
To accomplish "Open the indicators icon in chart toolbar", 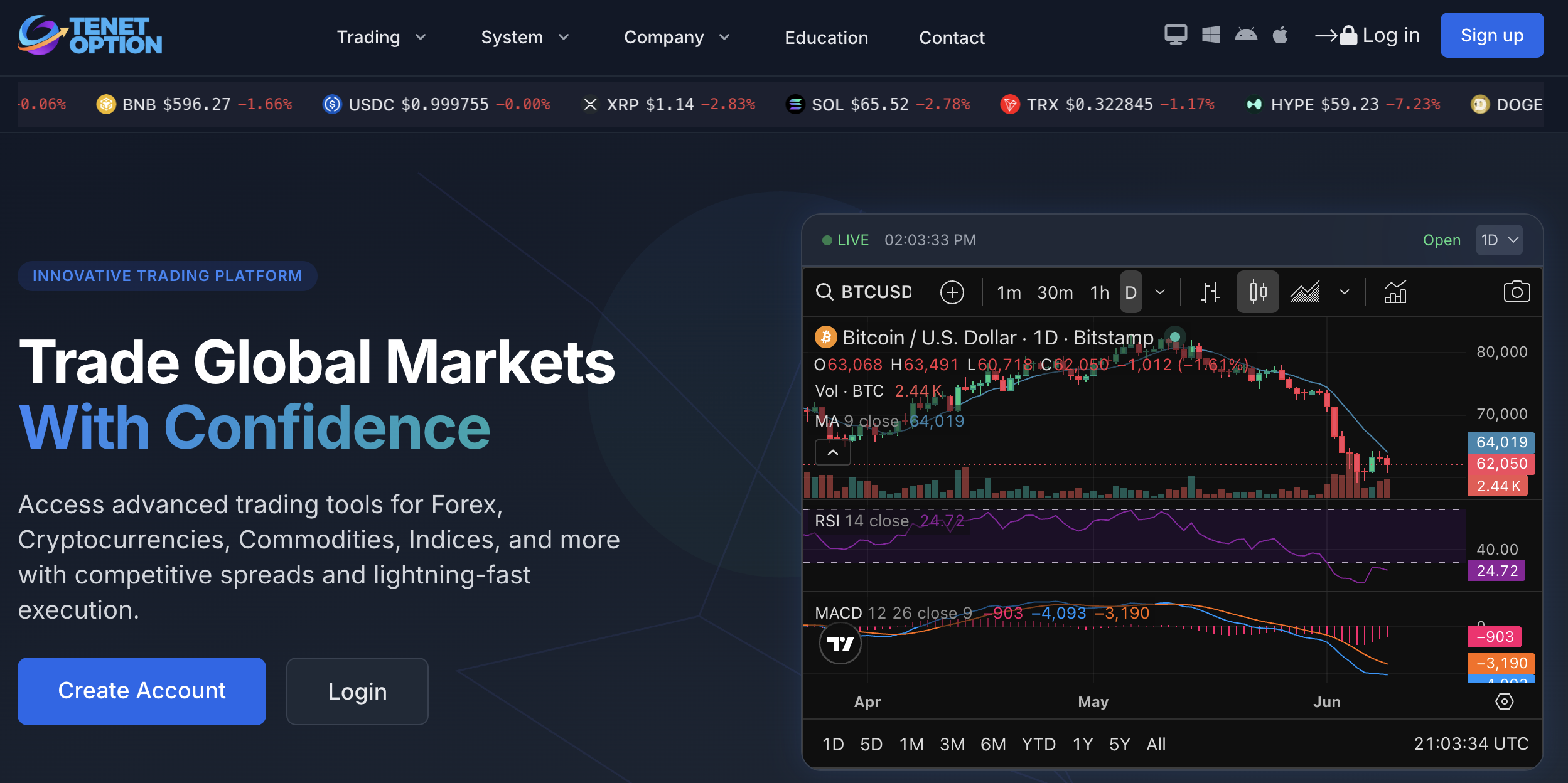I will [1395, 292].
